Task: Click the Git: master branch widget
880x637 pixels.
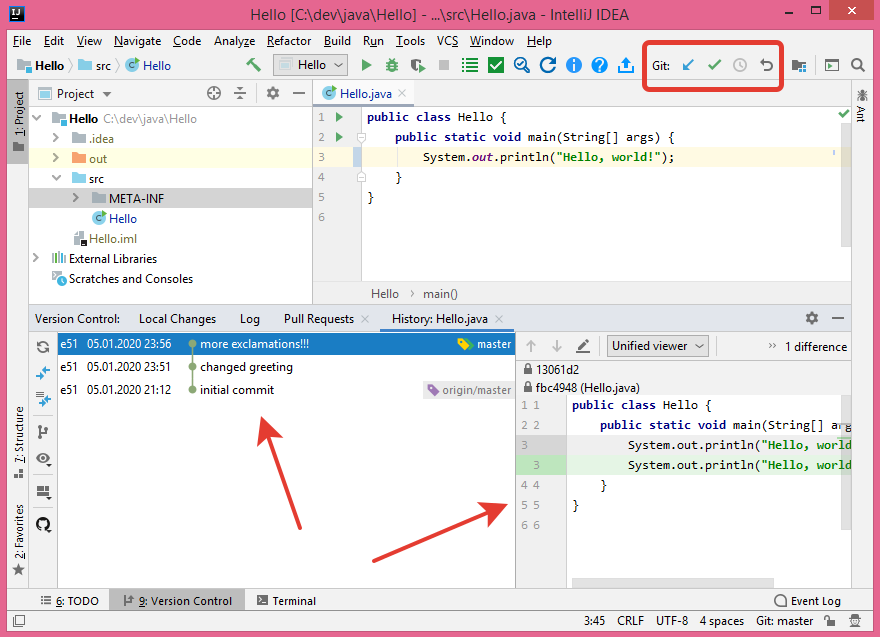Action: tap(784, 621)
